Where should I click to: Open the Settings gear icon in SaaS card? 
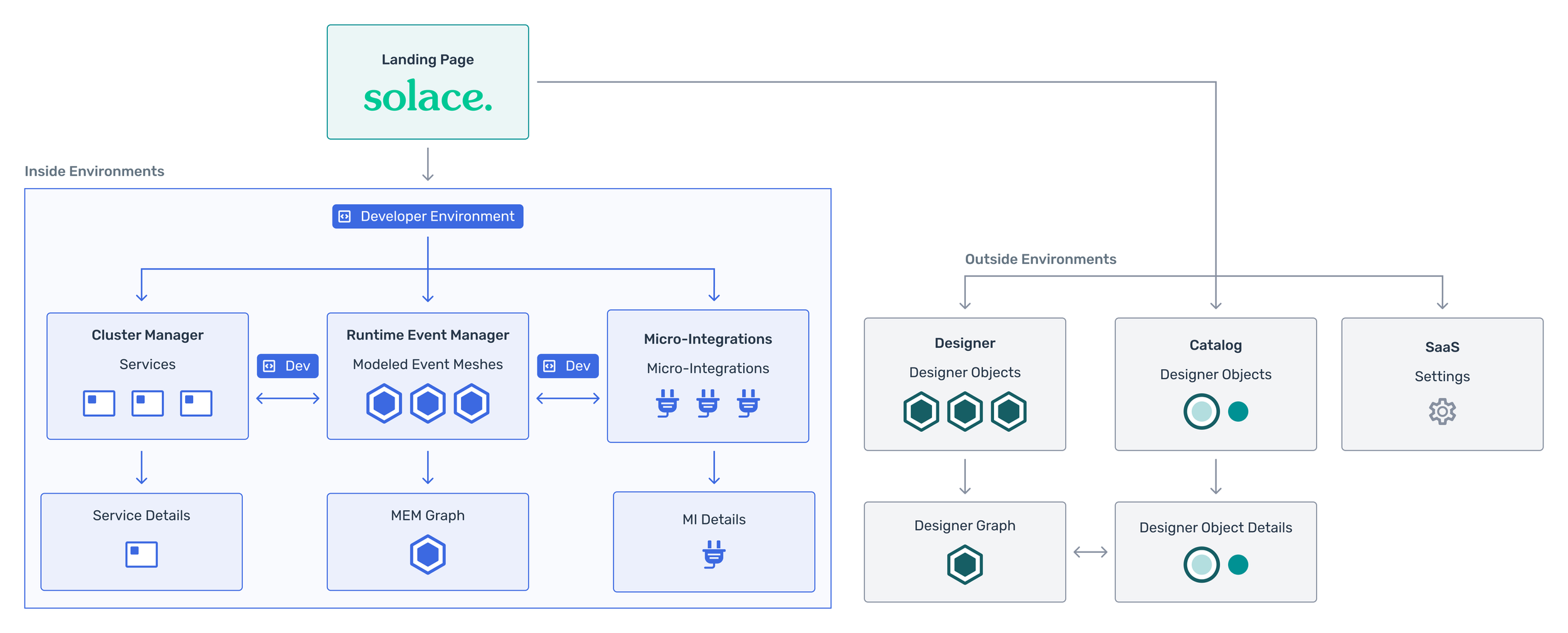coord(1443,412)
